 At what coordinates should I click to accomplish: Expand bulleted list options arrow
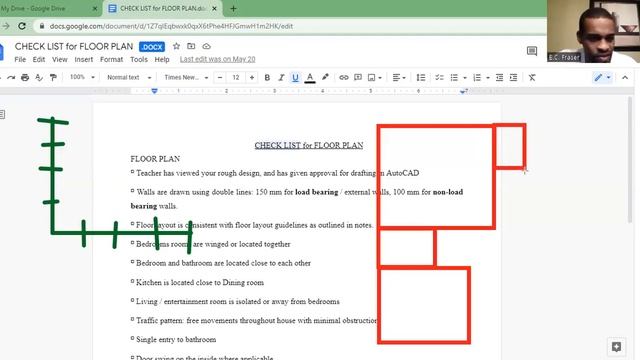tap(465, 78)
